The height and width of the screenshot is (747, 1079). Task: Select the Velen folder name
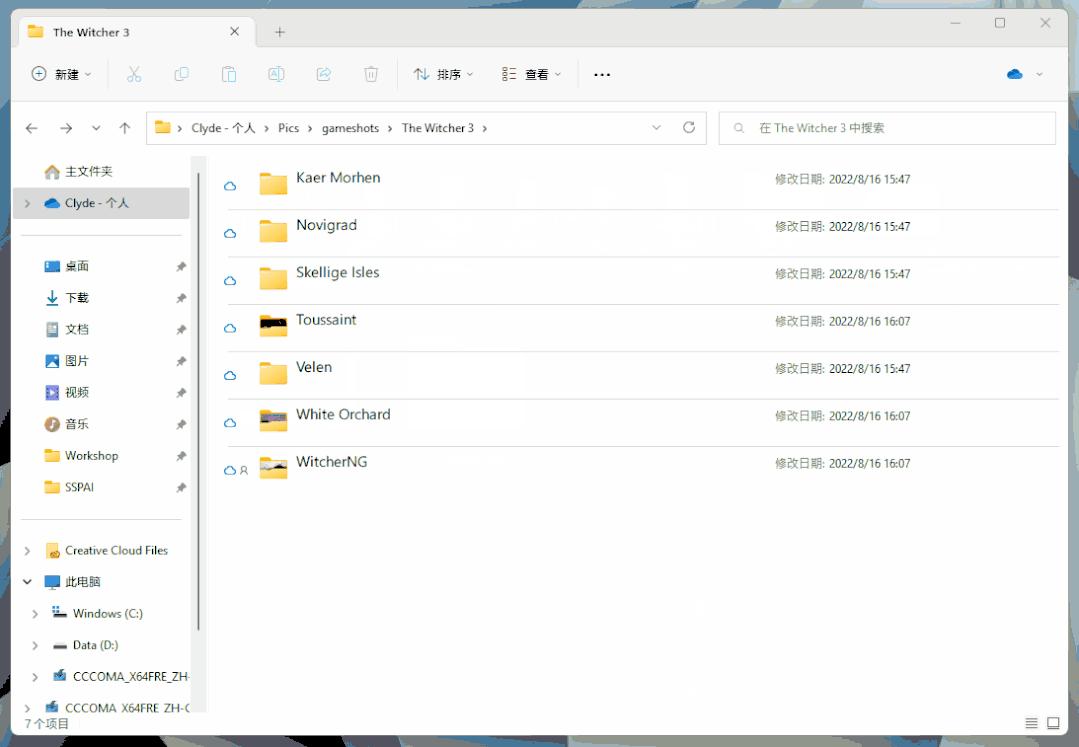pos(314,367)
